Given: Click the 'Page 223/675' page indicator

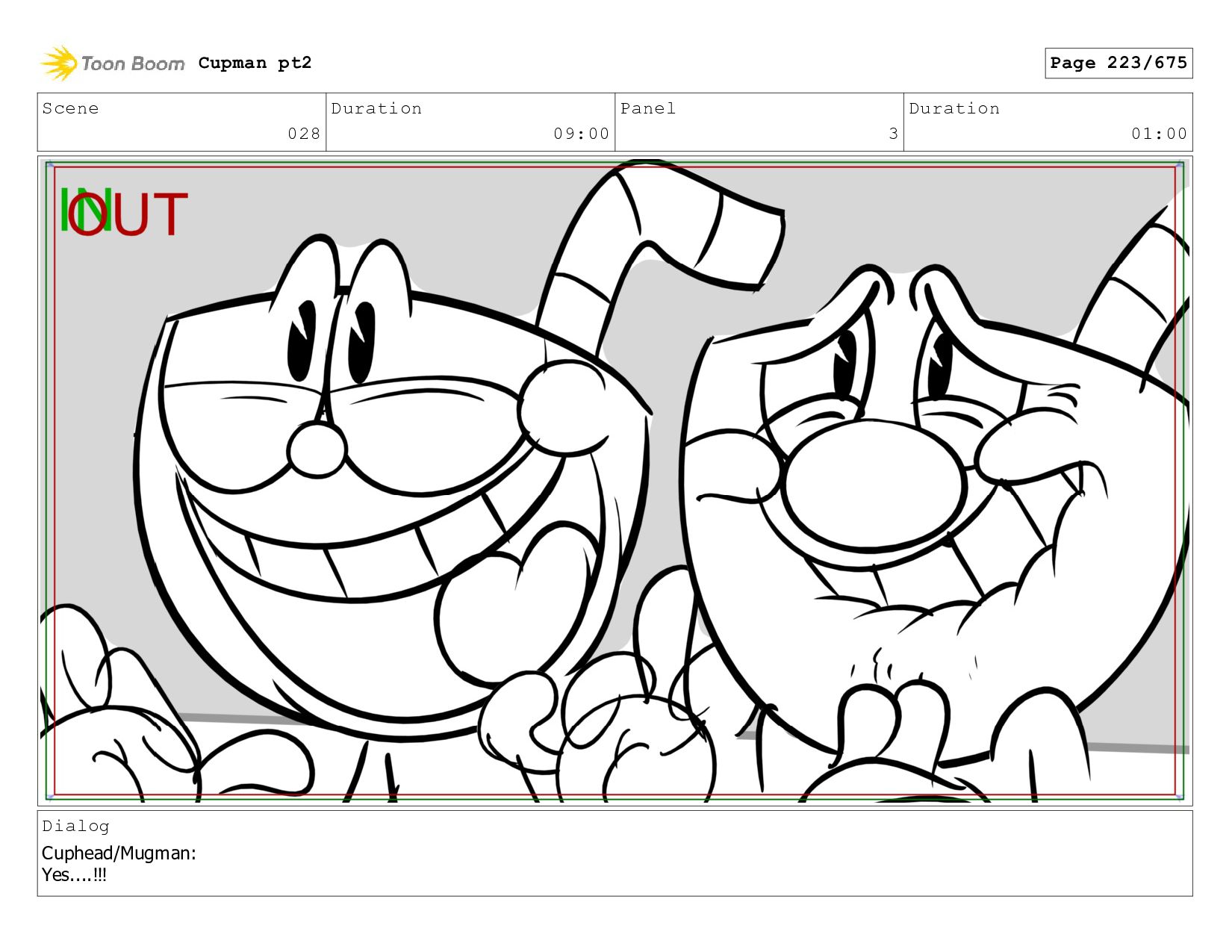Looking at the screenshot, I should pos(1118,63).
